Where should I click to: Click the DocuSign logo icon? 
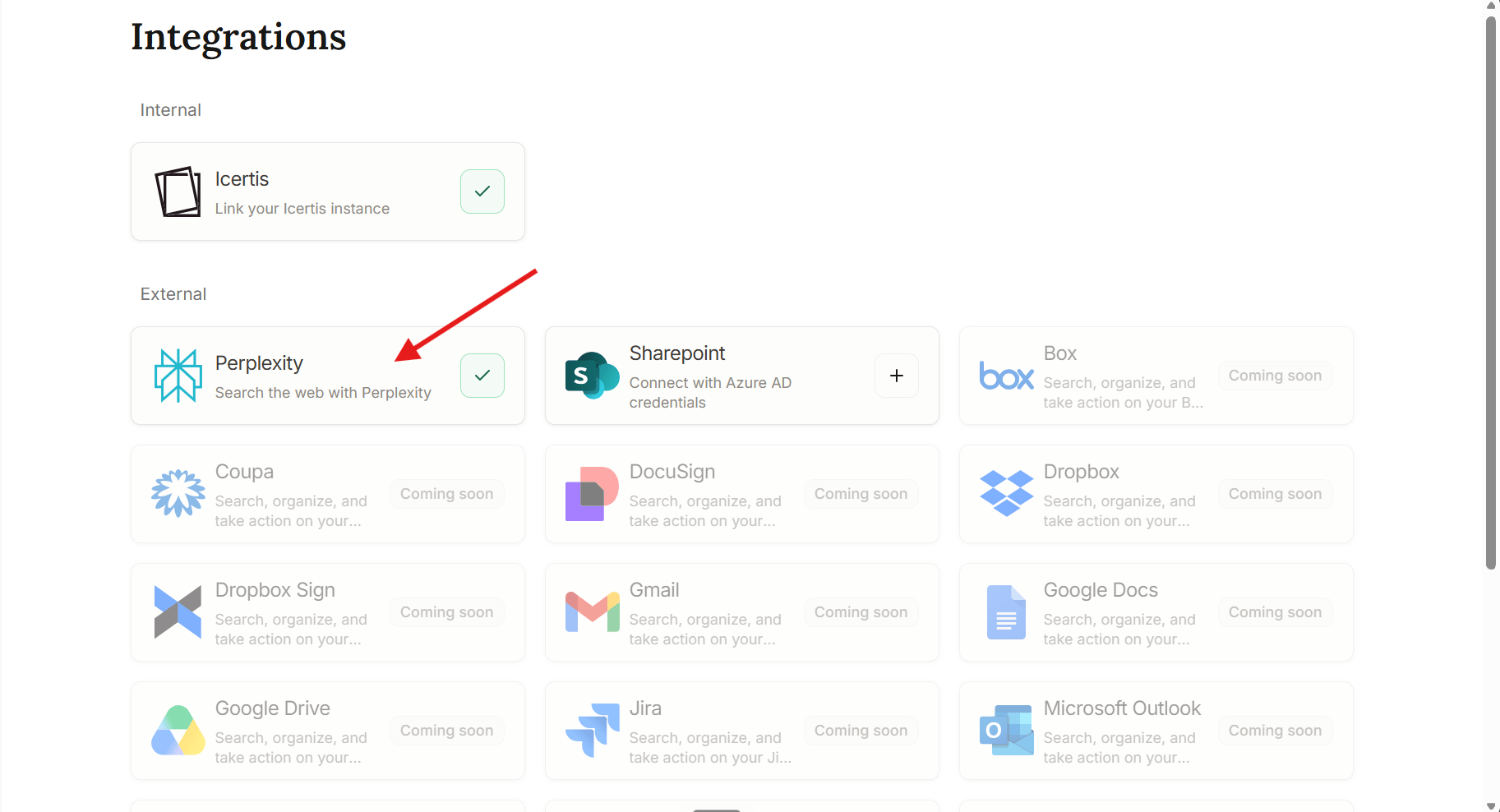point(592,494)
